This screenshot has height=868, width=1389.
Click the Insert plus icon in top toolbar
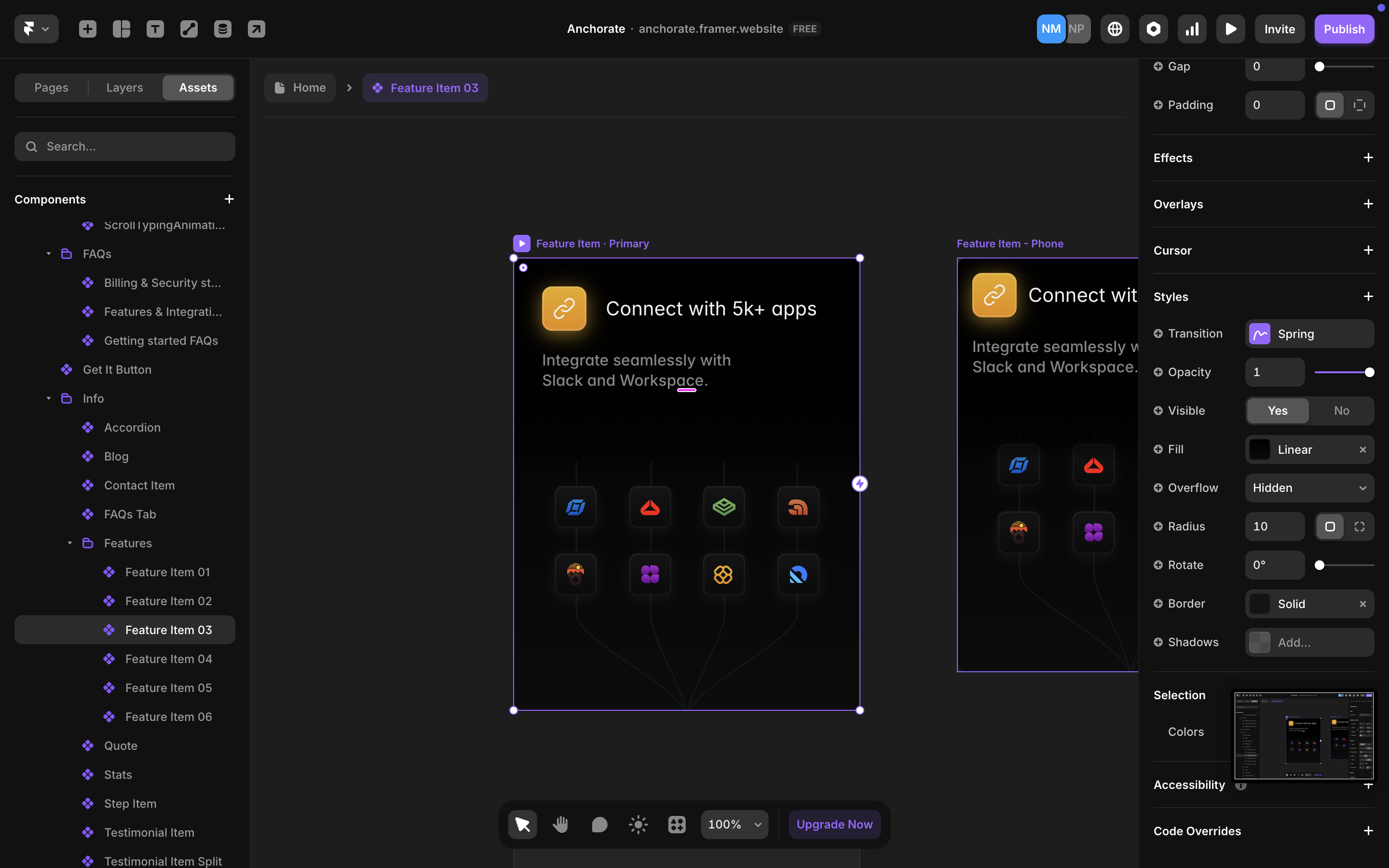point(87,29)
